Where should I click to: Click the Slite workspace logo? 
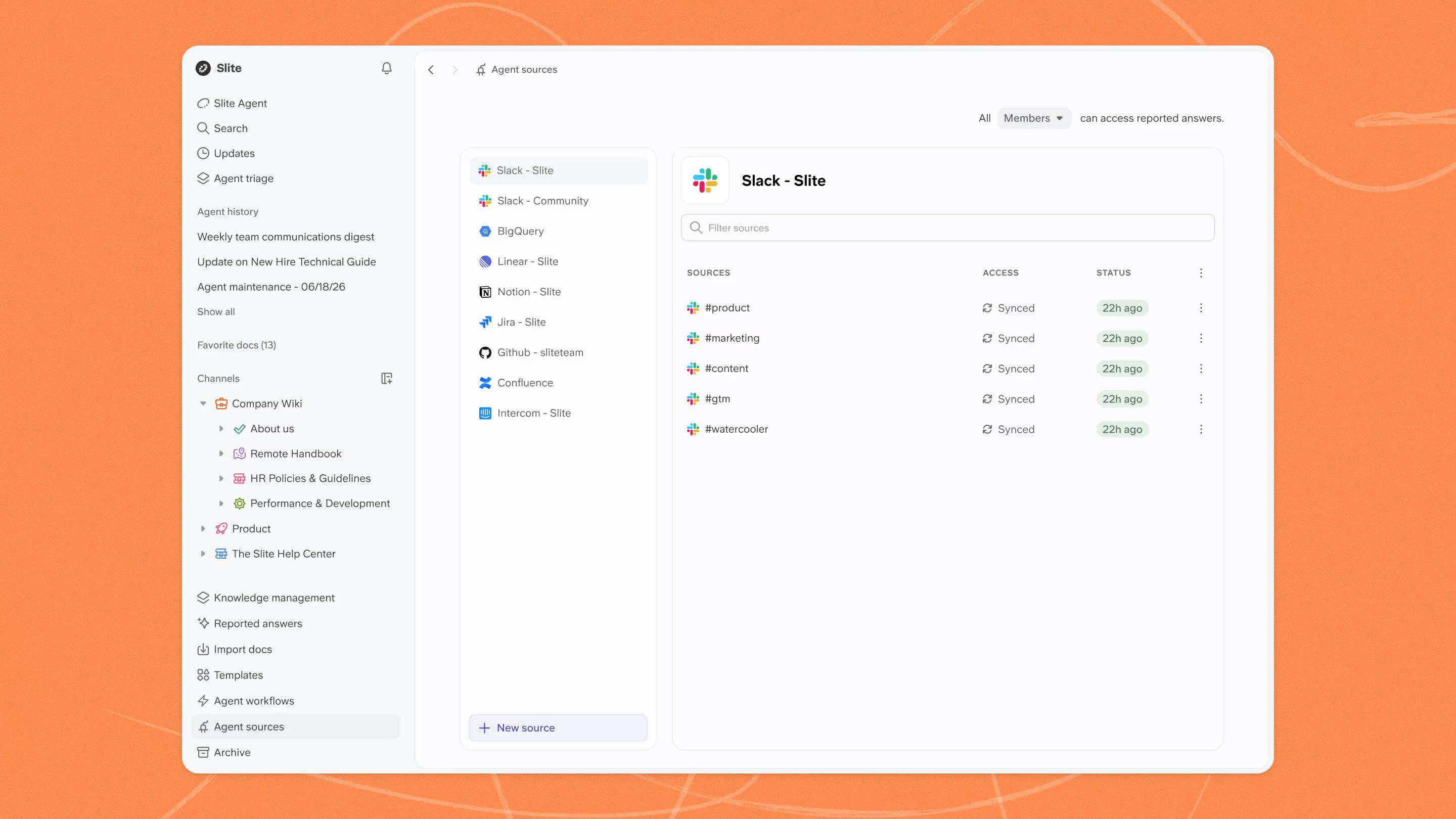[203, 68]
